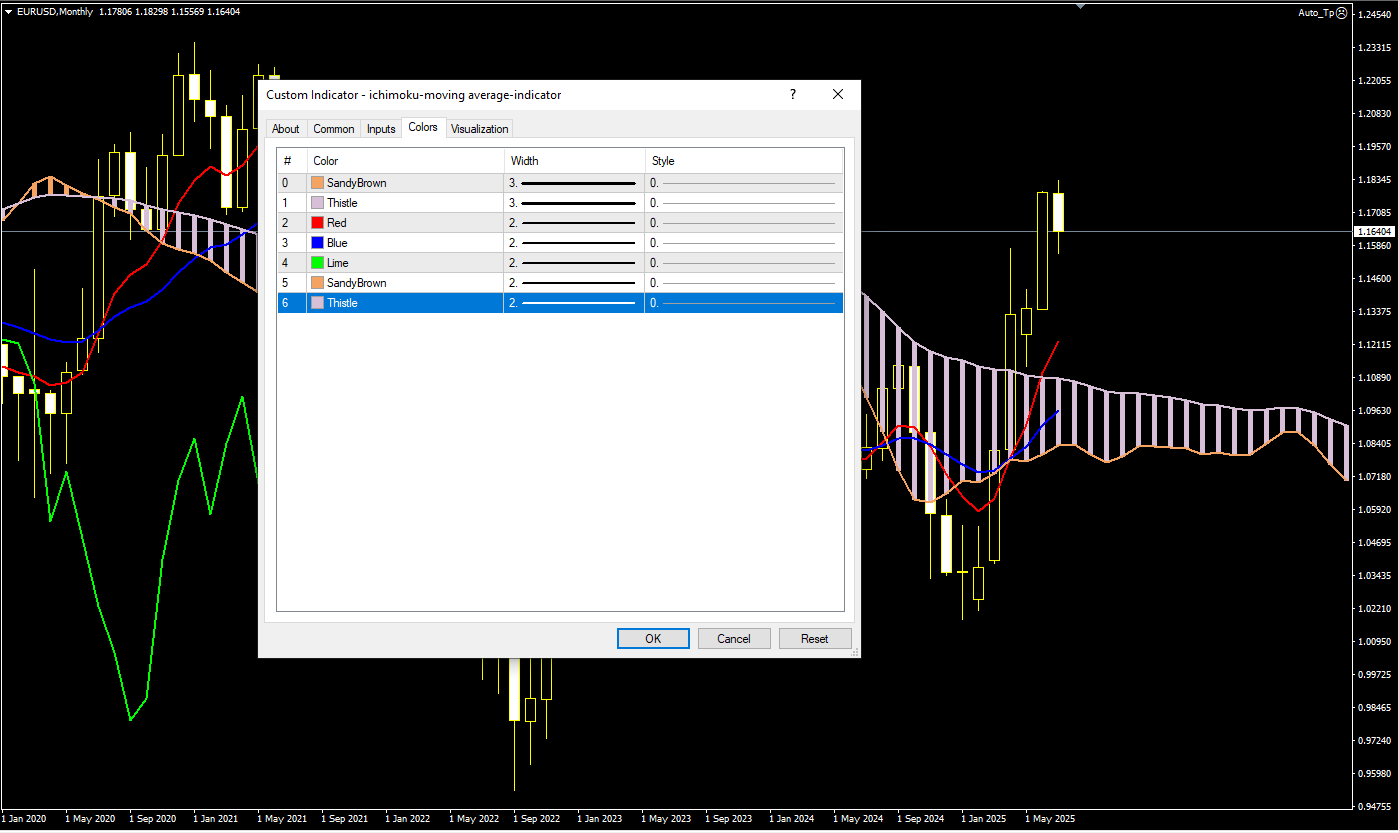The width and height of the screenshot is (1399, 833).
Task: Click the help question mark icon
Action: click(x=793, y=95)
